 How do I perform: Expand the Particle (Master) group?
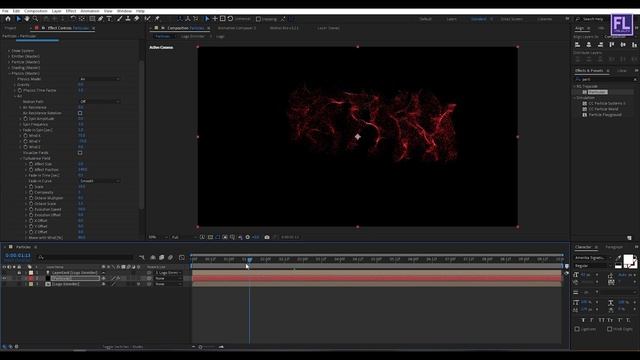(x=9, y=62)
